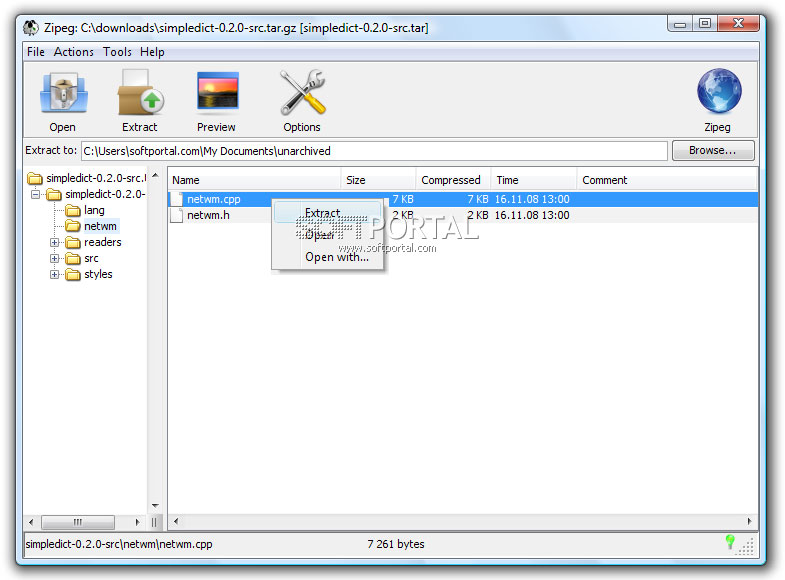Click the netwm folder icon in tree
This screenshot has height=580, width=785.
coord(73,226)
